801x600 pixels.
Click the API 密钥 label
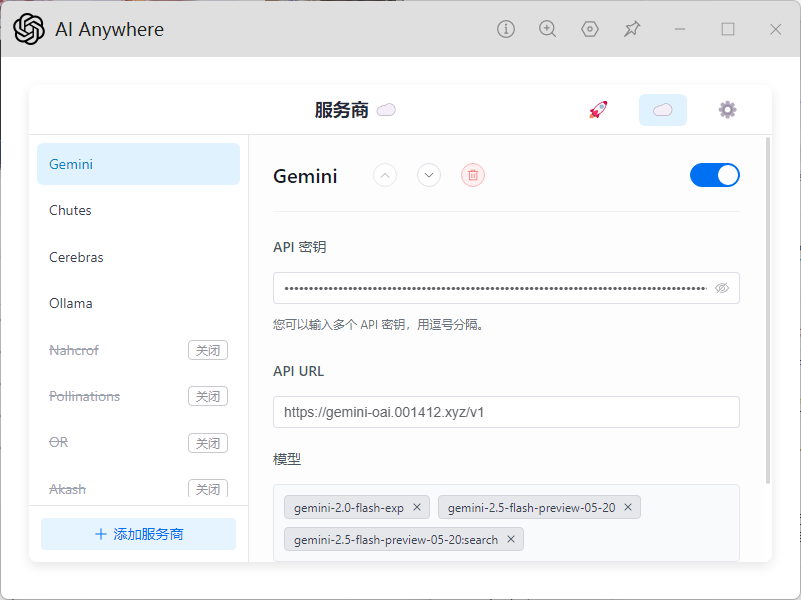300,247
